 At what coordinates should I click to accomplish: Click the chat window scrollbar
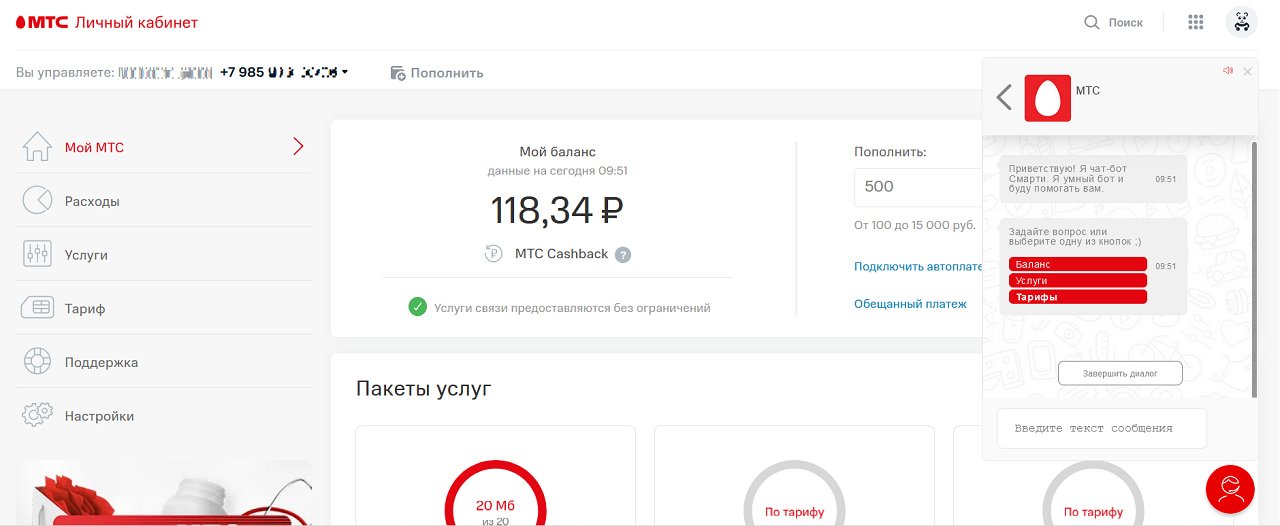(x=1255, y=267)
